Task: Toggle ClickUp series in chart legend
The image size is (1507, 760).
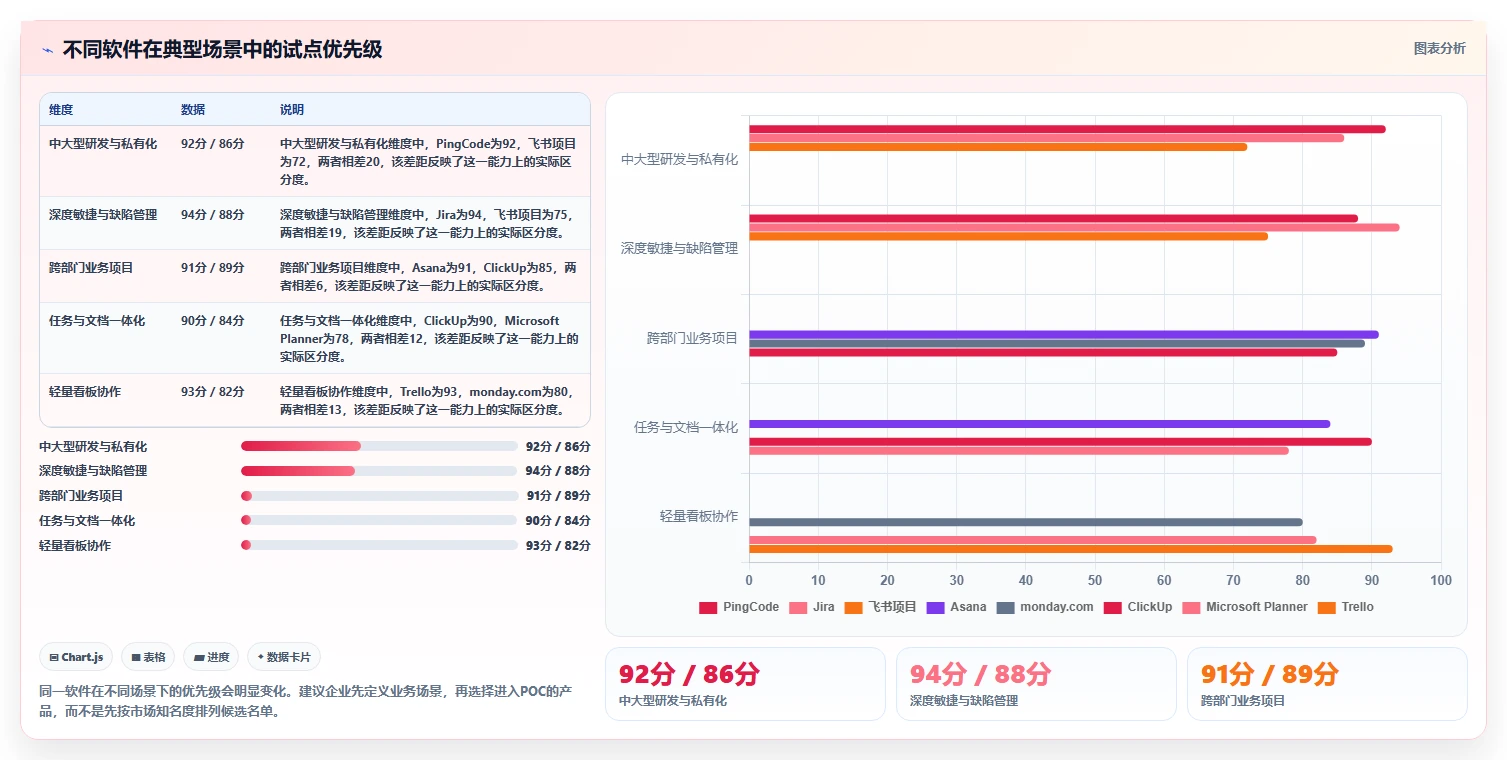Action: click(1138, 607)
